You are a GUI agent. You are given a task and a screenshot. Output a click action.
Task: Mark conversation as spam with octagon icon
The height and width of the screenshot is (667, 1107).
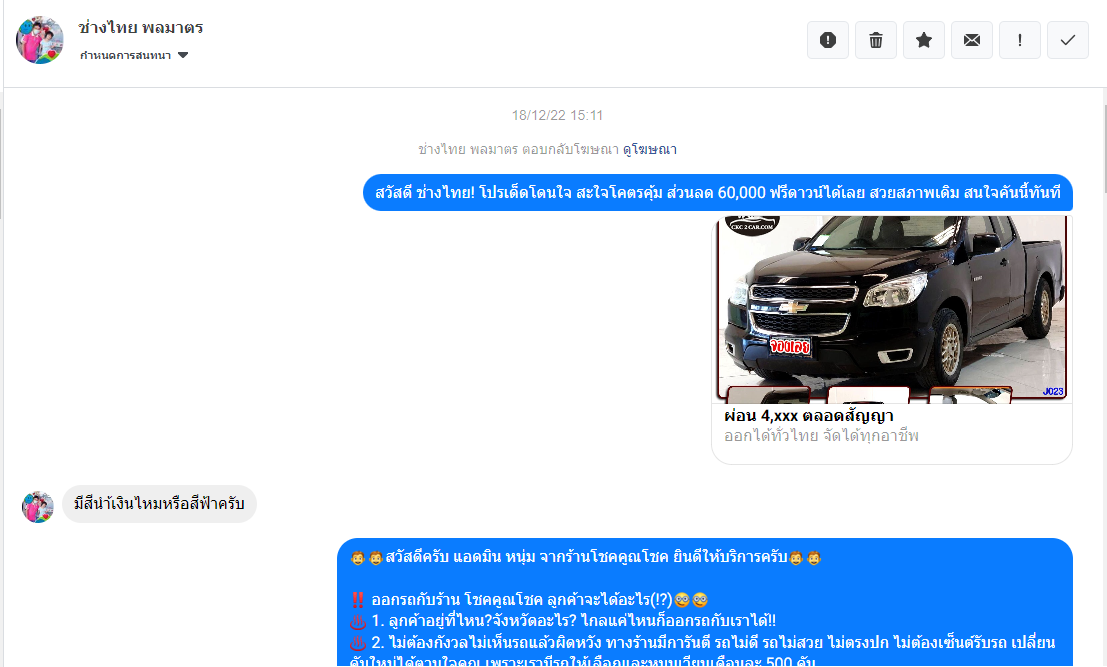click(828, 40)
